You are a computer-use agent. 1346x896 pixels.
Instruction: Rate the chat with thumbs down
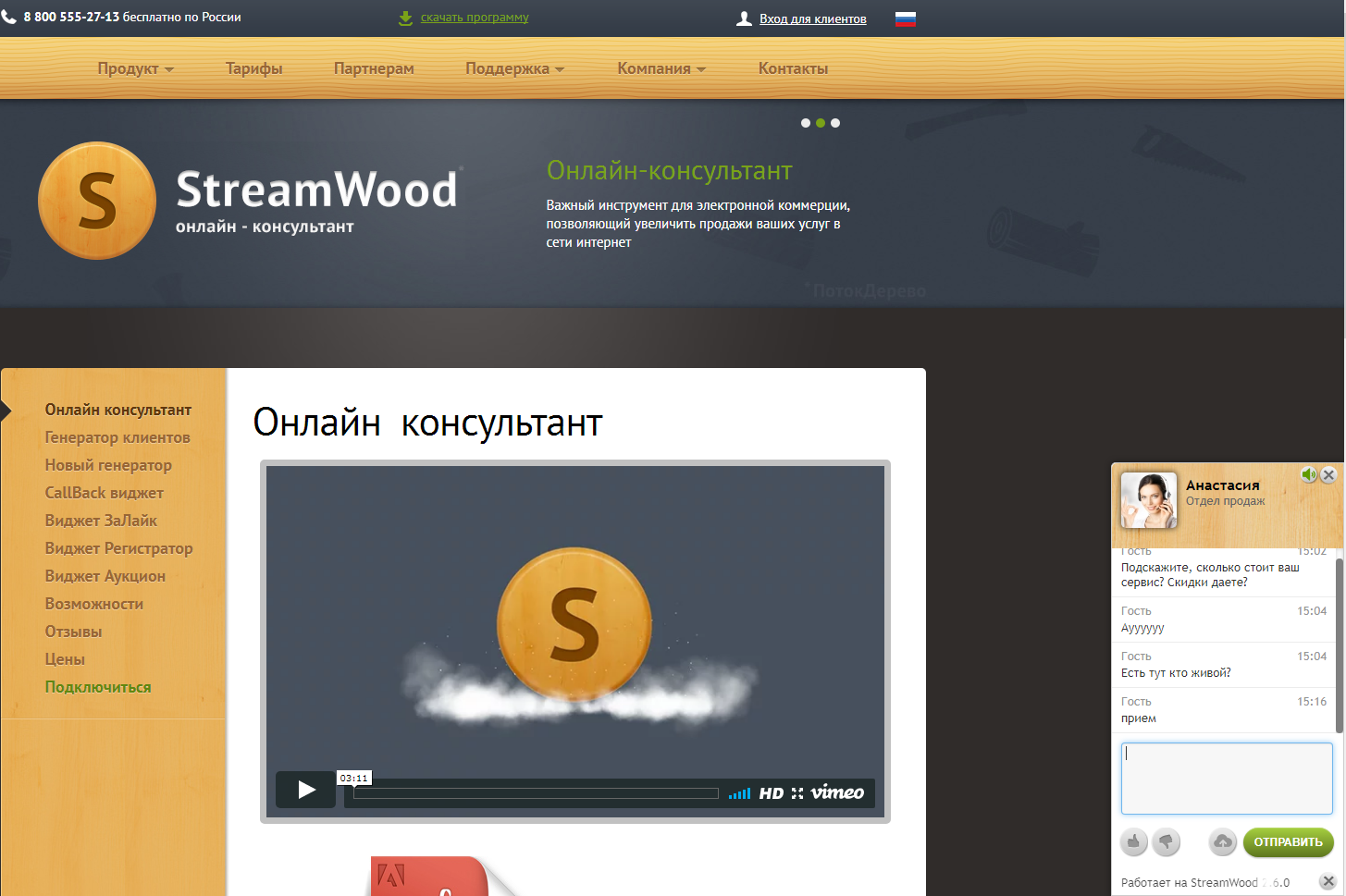[x=1166, y=841]
